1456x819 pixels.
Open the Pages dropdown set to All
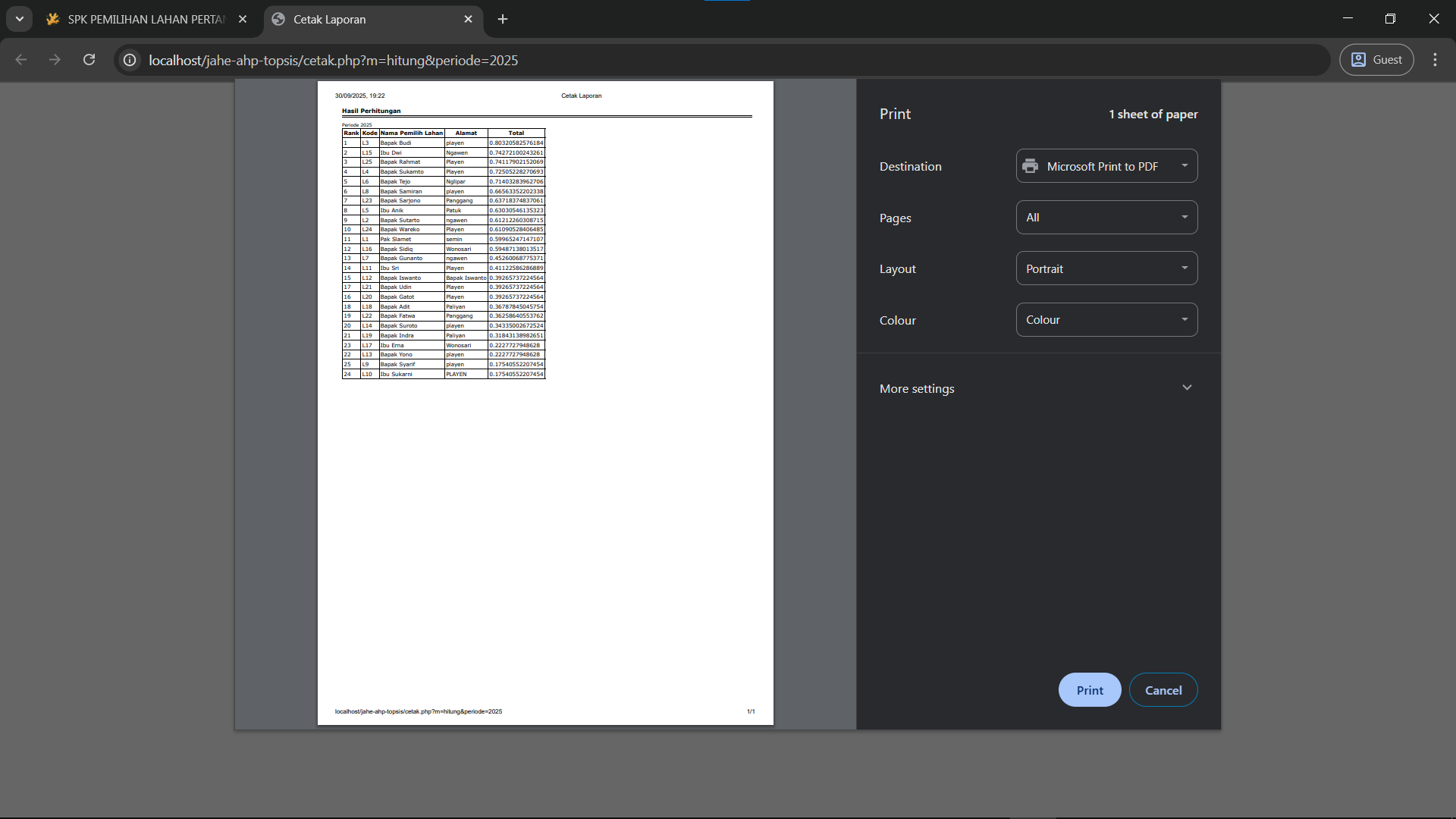click(x=1106, y=218)
